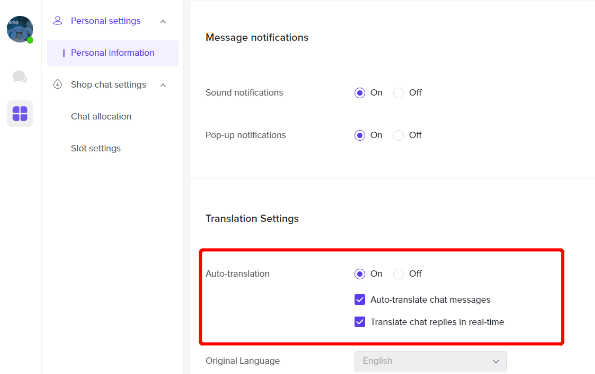Click the Shop chat settings heading
595x374 pixels.
click(x=108, y=85)
